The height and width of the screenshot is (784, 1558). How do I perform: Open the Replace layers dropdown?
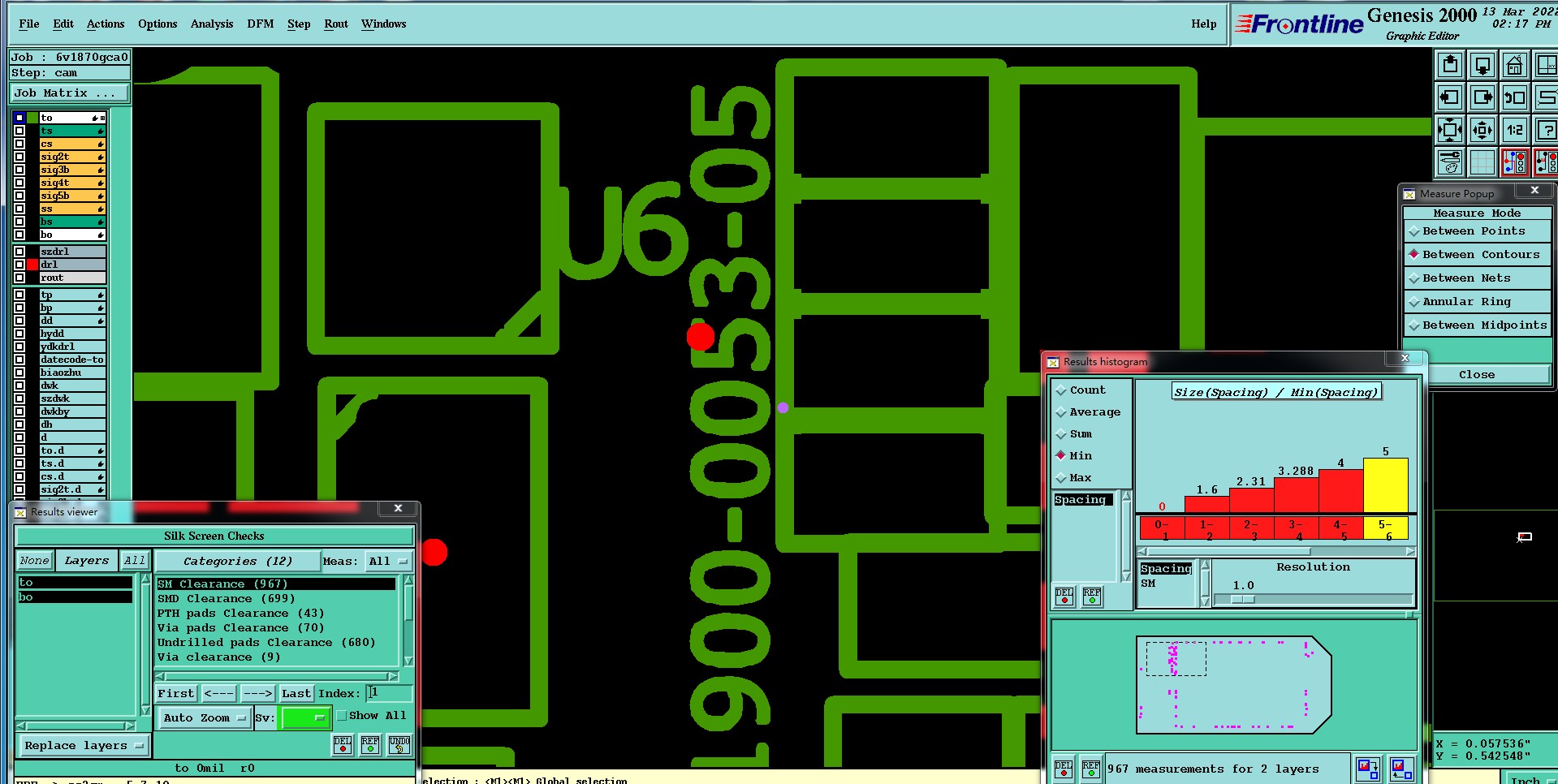pyautogui.click(x=84, y=745)
